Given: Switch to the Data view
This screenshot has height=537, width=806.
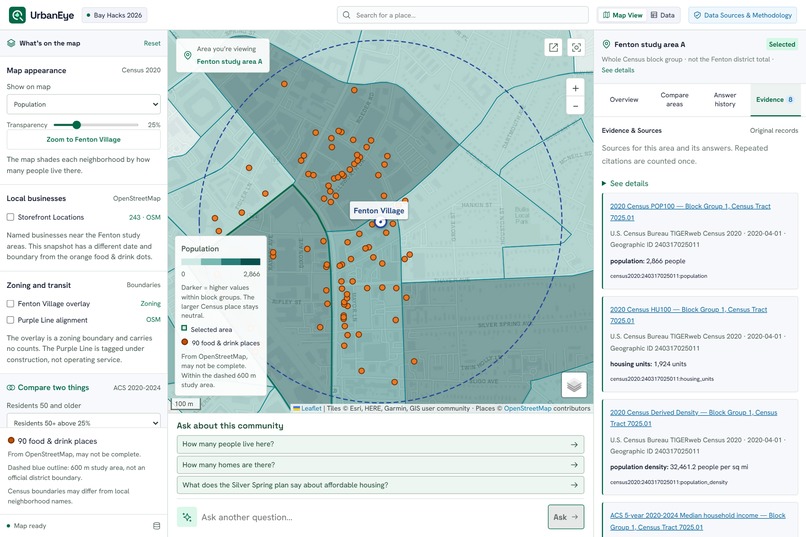Looking at the screenshot, I should [663, 15].
